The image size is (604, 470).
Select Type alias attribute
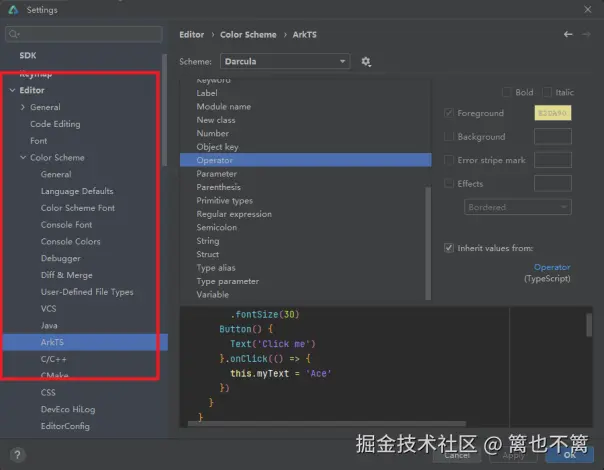[216, 268]
